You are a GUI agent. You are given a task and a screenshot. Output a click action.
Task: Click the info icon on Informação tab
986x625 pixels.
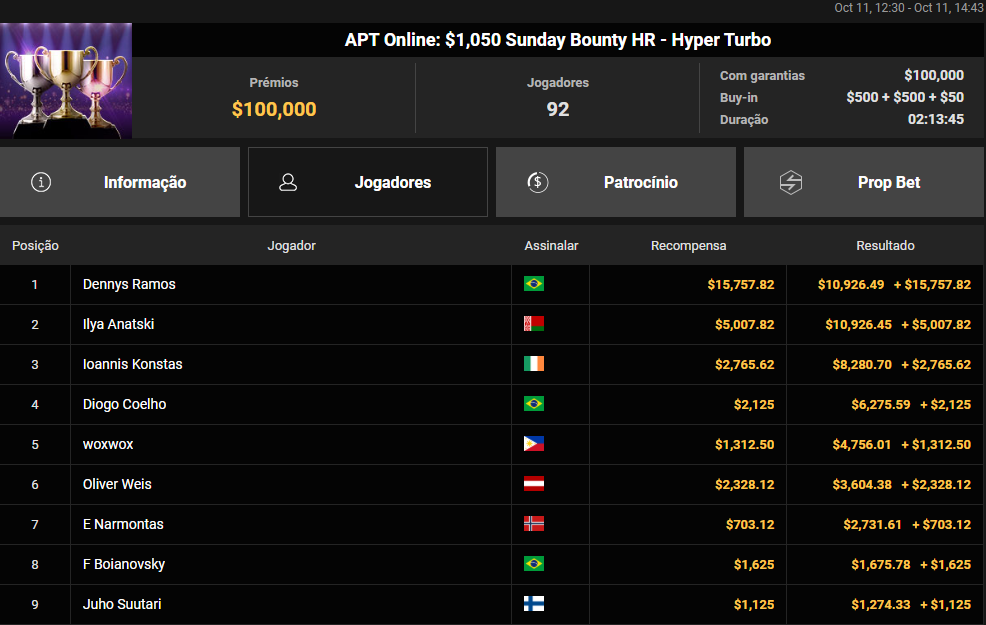(41, 182)
